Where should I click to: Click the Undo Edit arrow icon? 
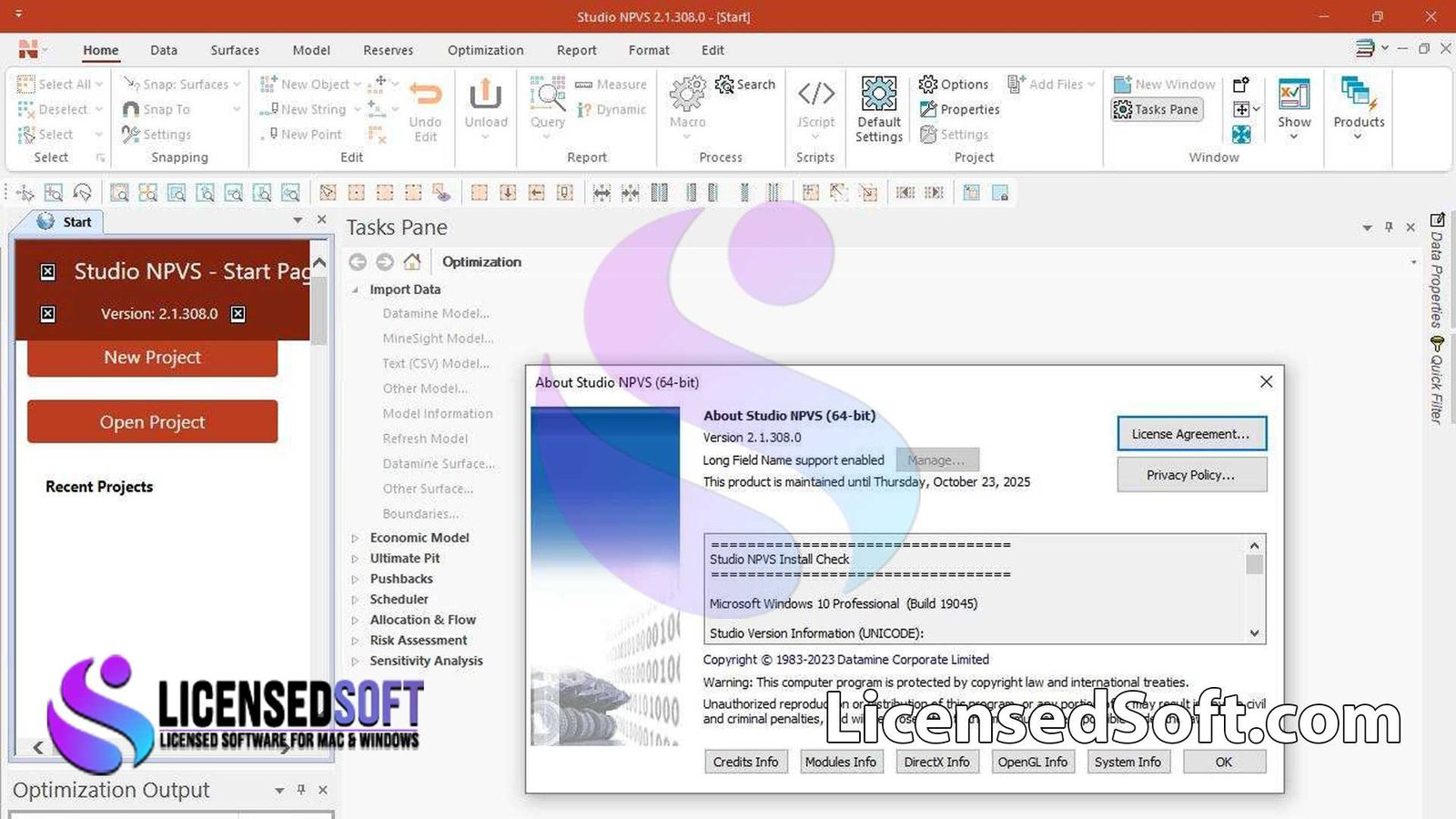[x=425, y=94]
